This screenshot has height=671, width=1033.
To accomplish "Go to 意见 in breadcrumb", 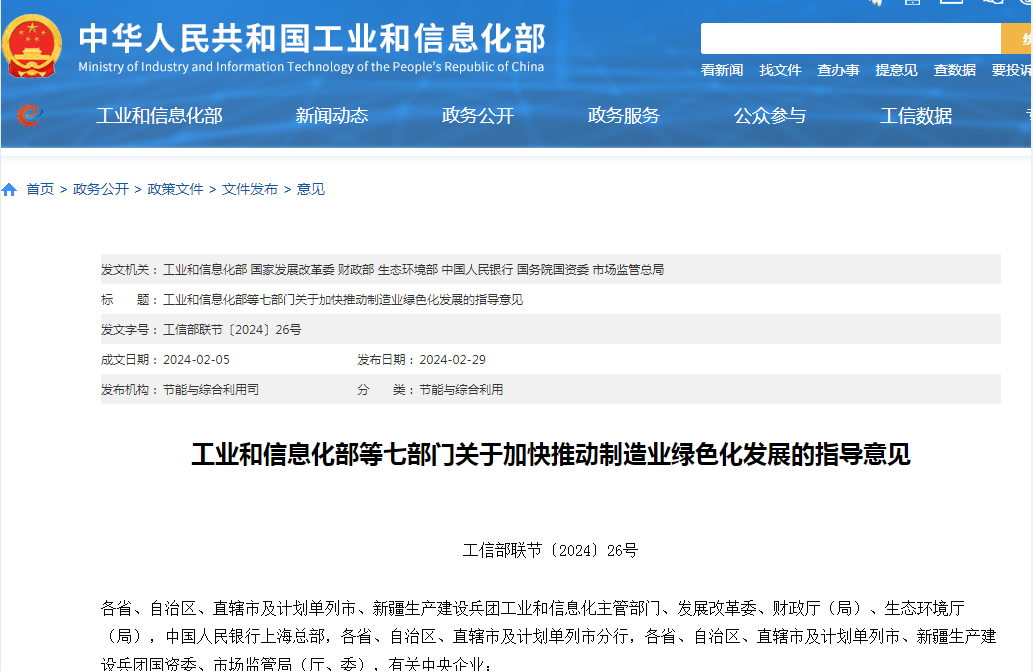I will [x=310, y=190].
